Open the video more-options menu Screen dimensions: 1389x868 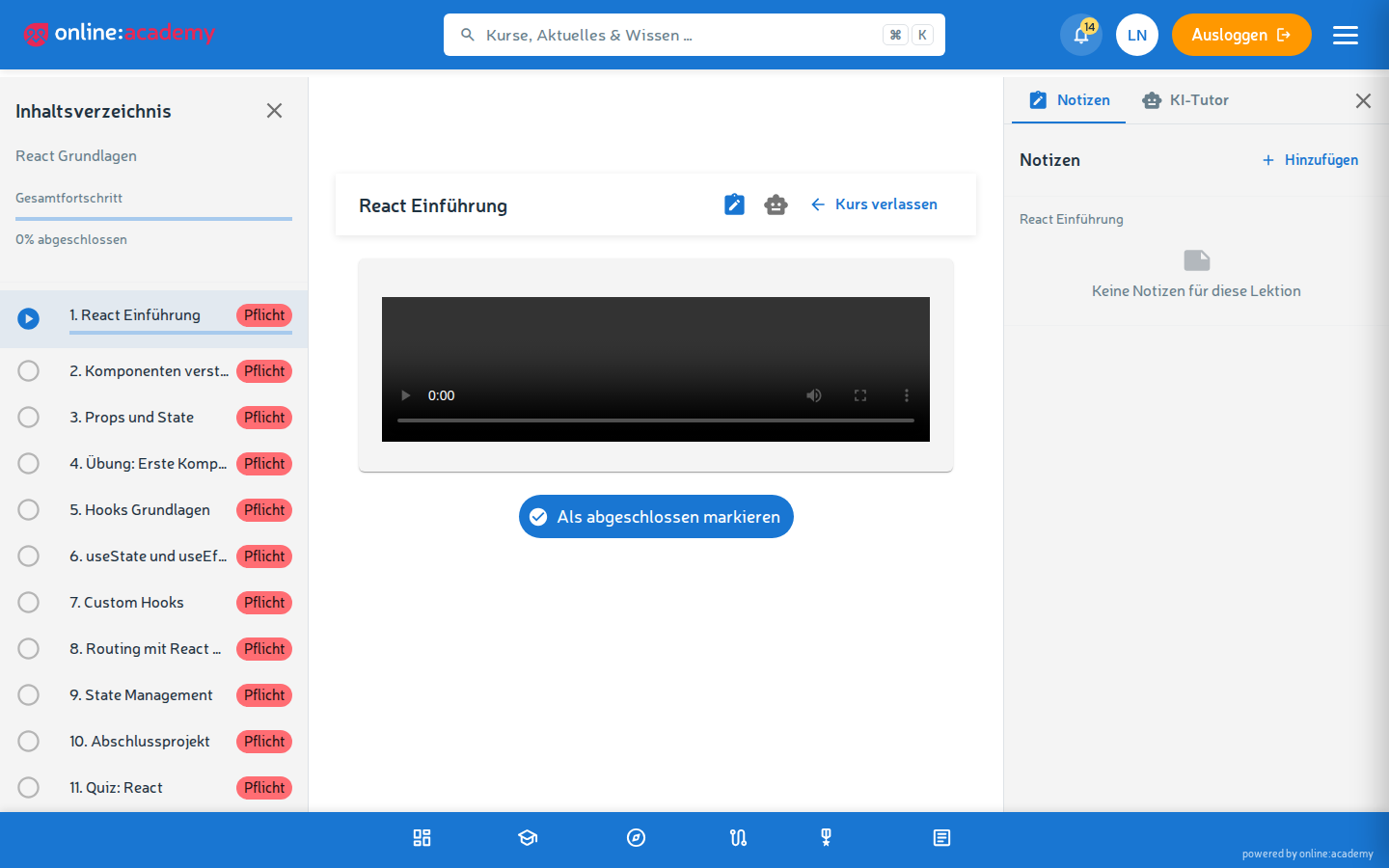(x=907, y=395)
